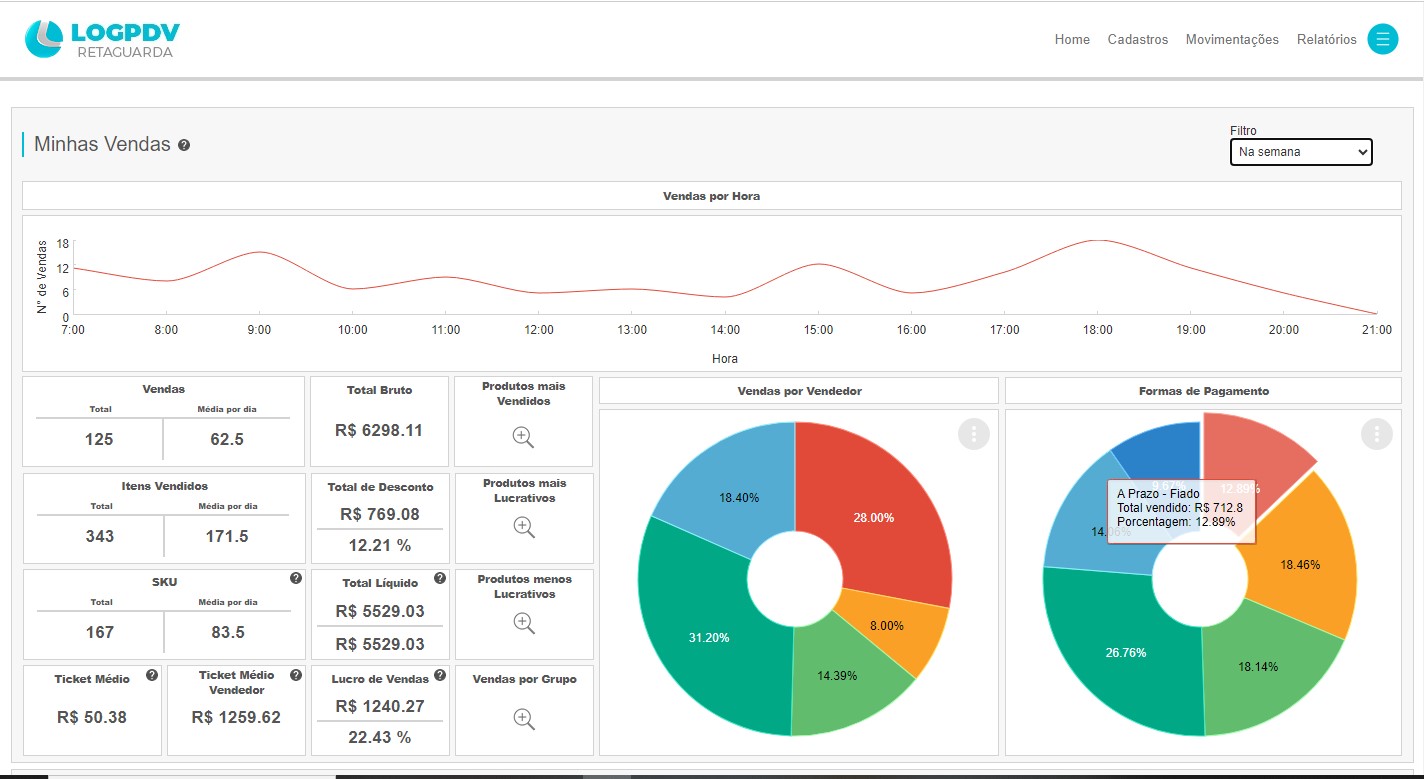Viewport: 1424px width, 779px height.
Task: Click help icon on Ticket Médio card
Action: (x=151, y=675)
